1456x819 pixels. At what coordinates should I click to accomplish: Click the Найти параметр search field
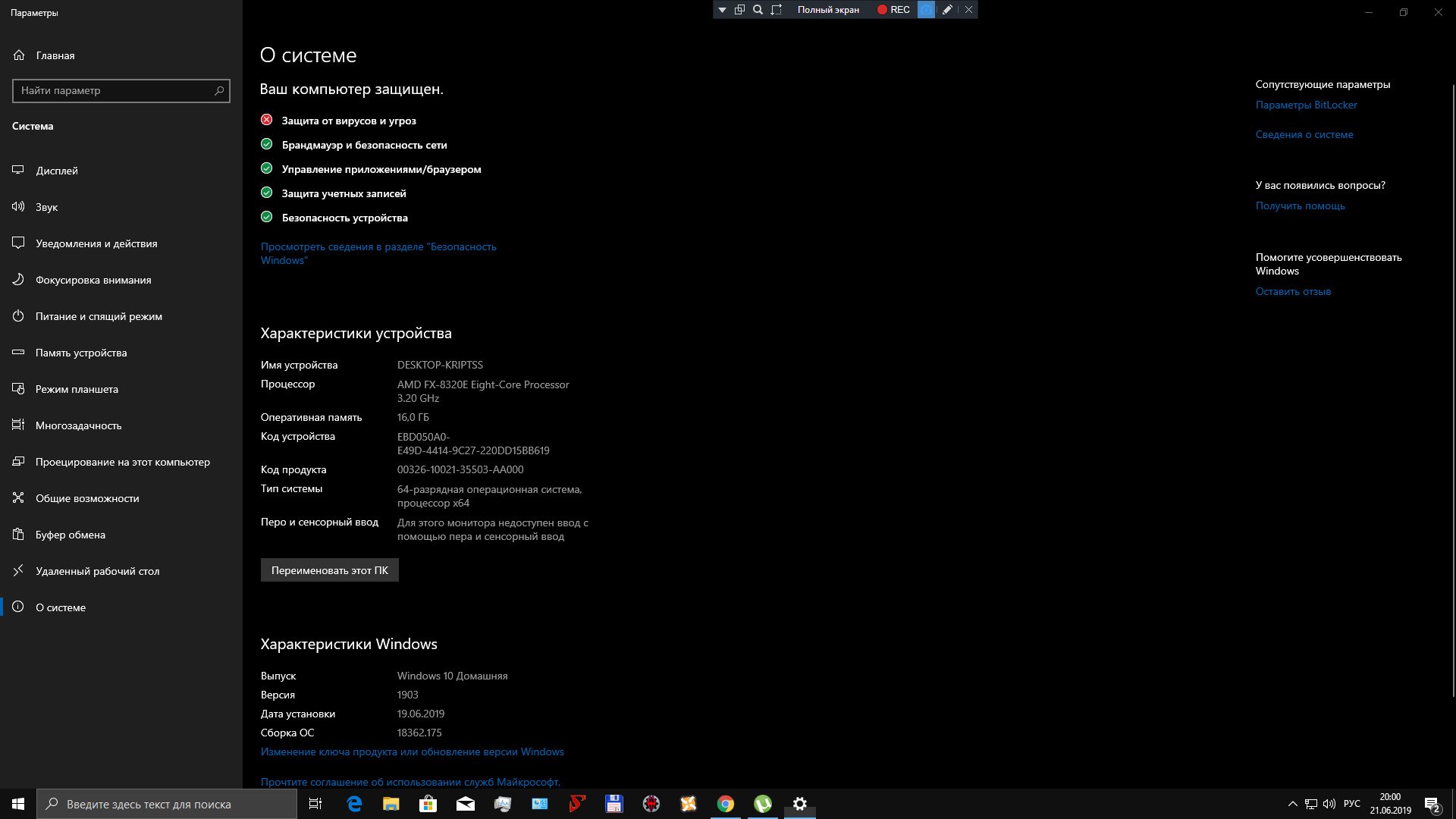[114, 90]
